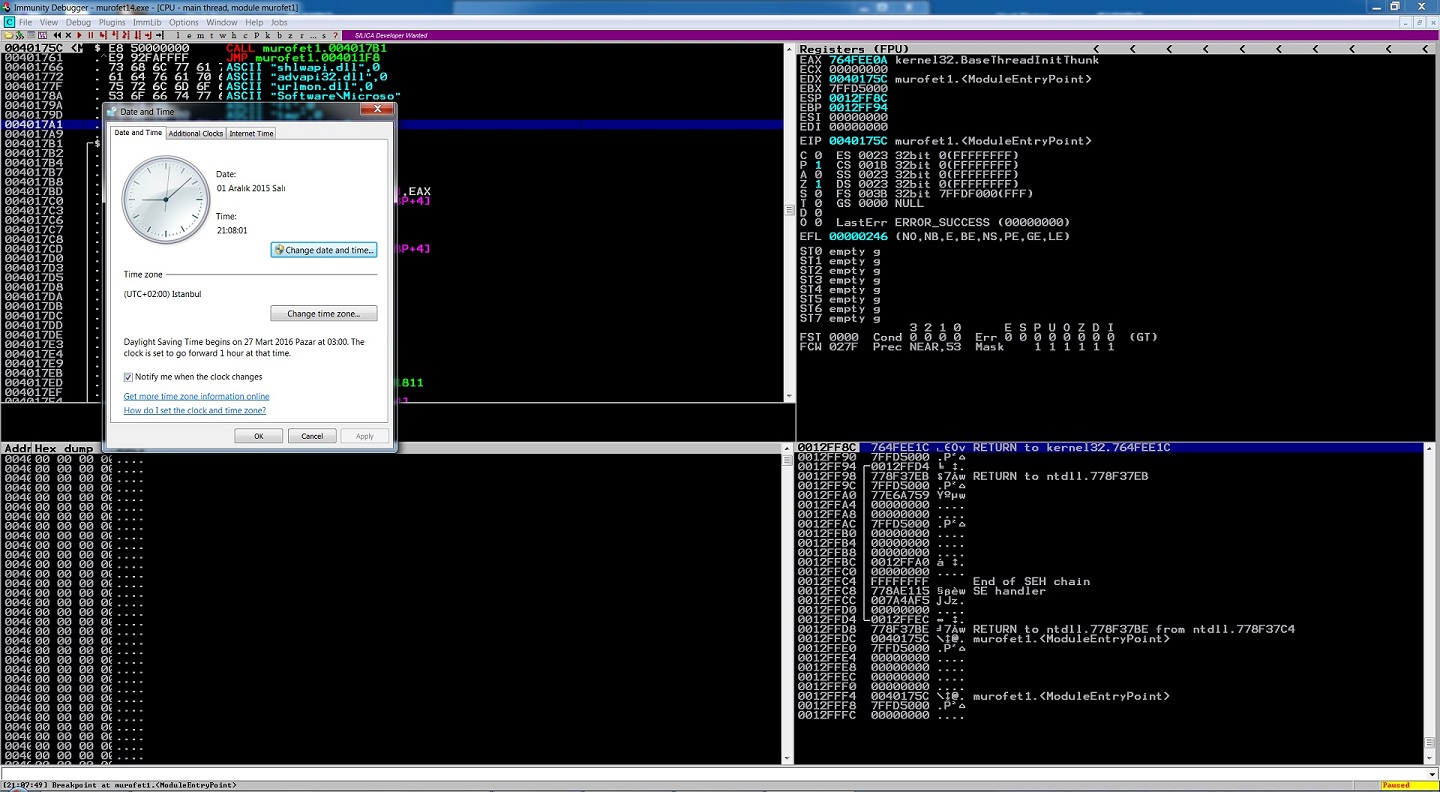This screenshot has height=792, width=1440.
Task: Open the Source window with the 's' button
Action: coord(324,35)
